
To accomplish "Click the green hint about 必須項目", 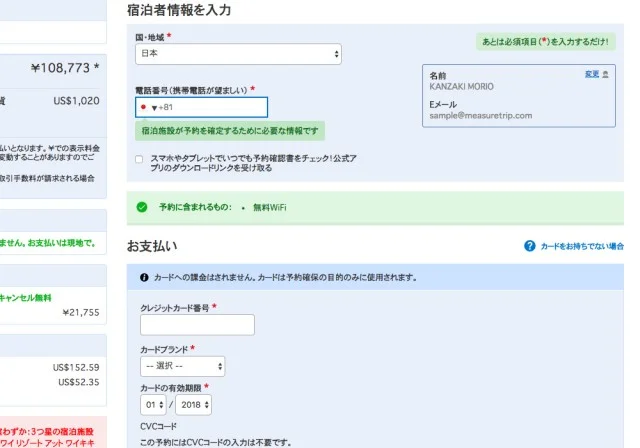I will pos(546,42).
